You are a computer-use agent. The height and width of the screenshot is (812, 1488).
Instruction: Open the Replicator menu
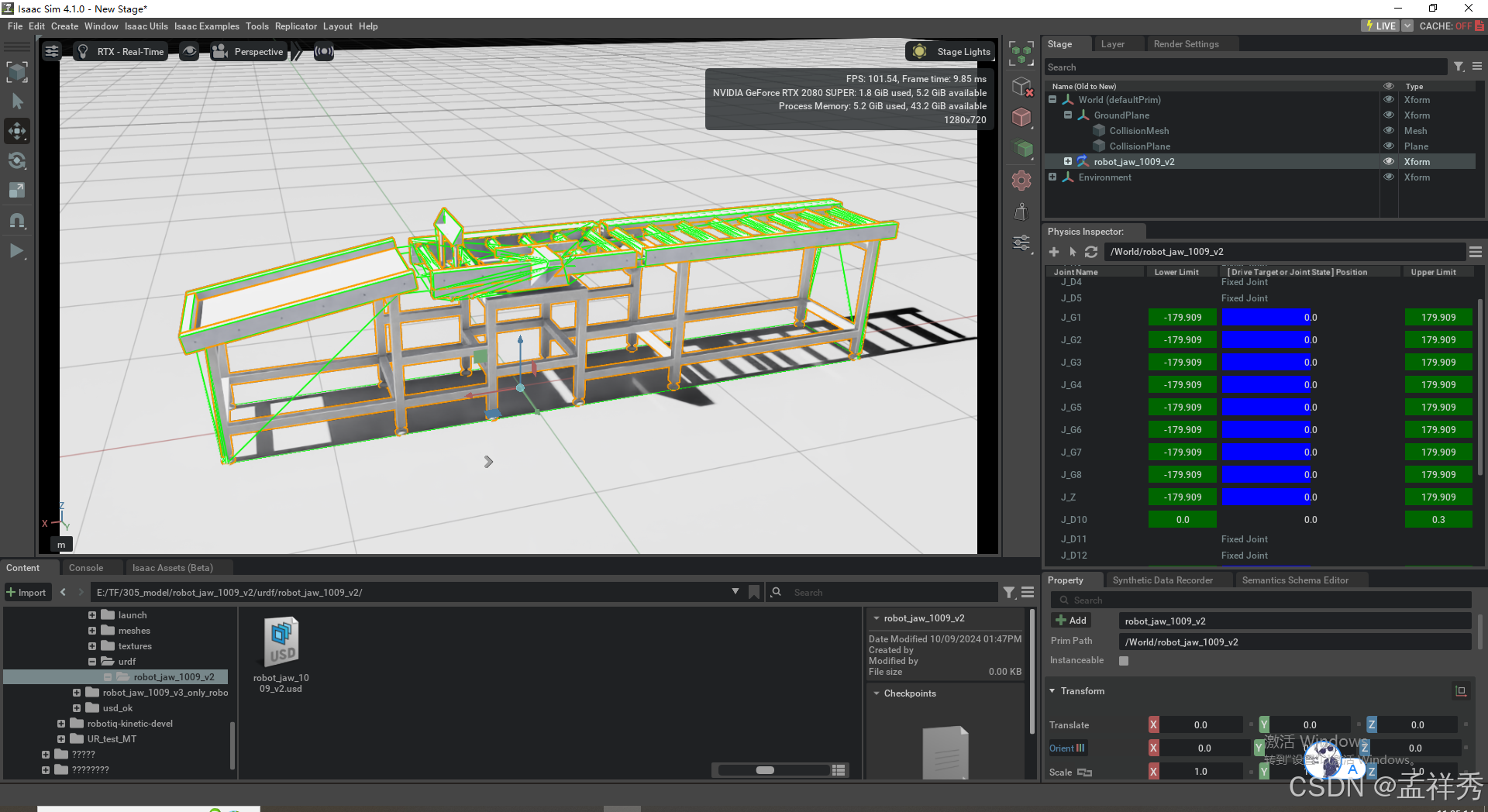click(x=295, y=26)
